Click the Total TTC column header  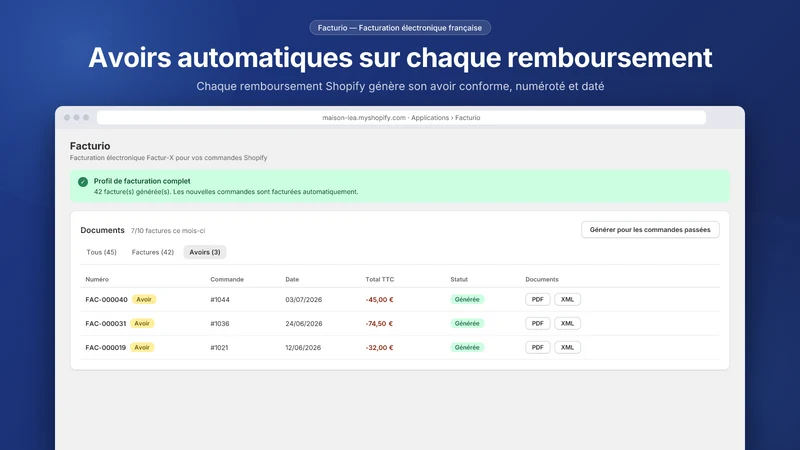tap(380, 280)
